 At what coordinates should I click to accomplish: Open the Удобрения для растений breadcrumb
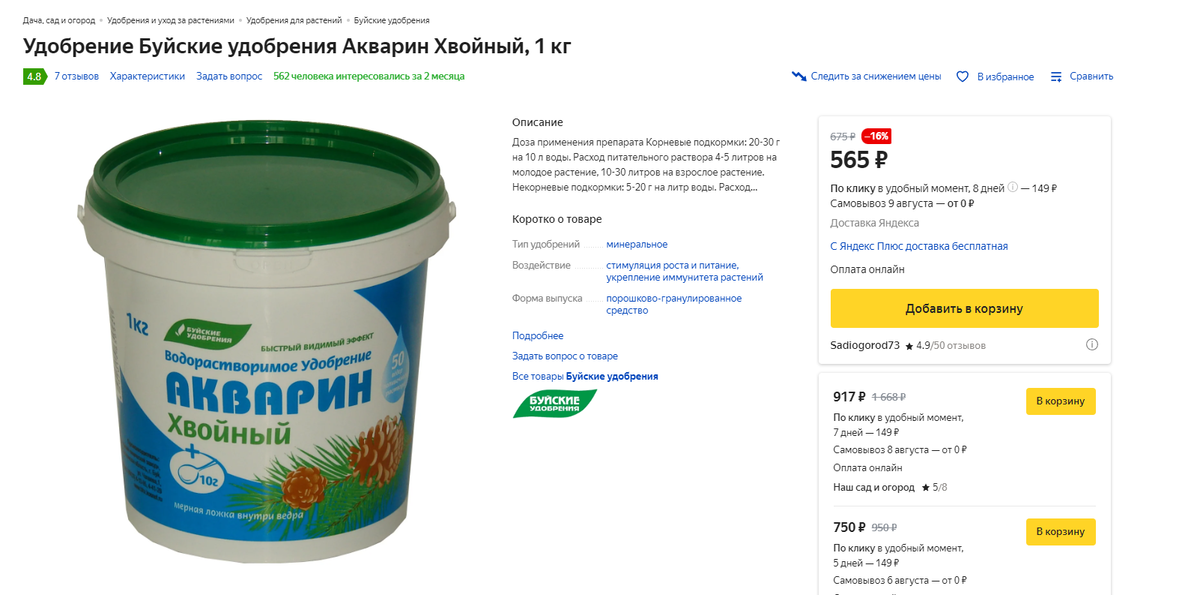[294, 20]
